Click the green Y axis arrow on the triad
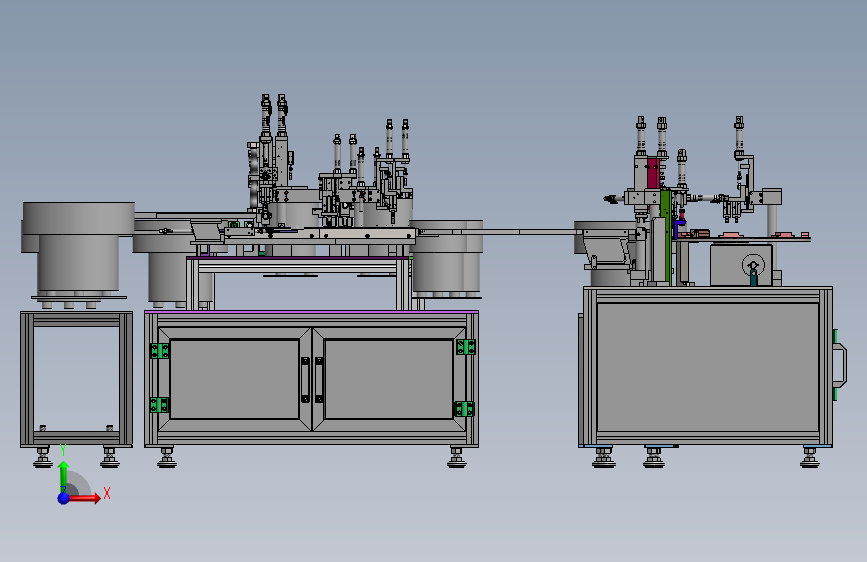Screen dimensions: 867x562 (x=64, y=475)
